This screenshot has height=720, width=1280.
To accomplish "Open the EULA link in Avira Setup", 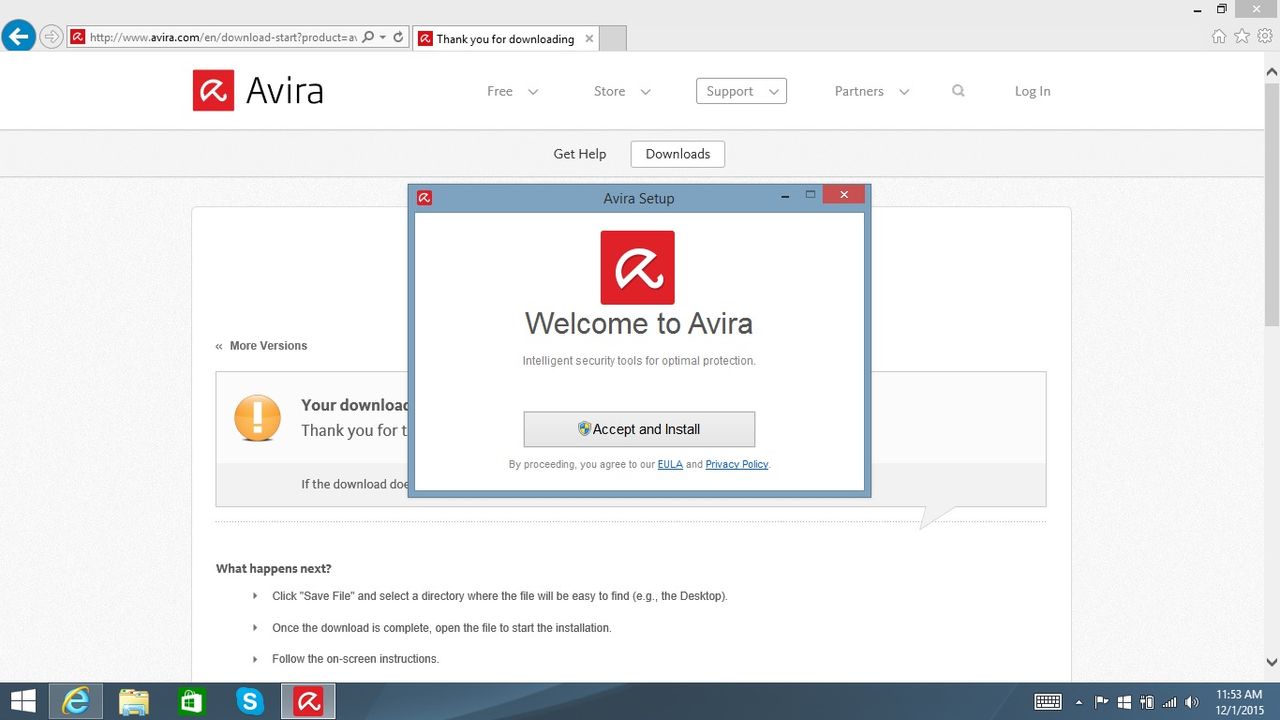I will (x=670, y=465).
